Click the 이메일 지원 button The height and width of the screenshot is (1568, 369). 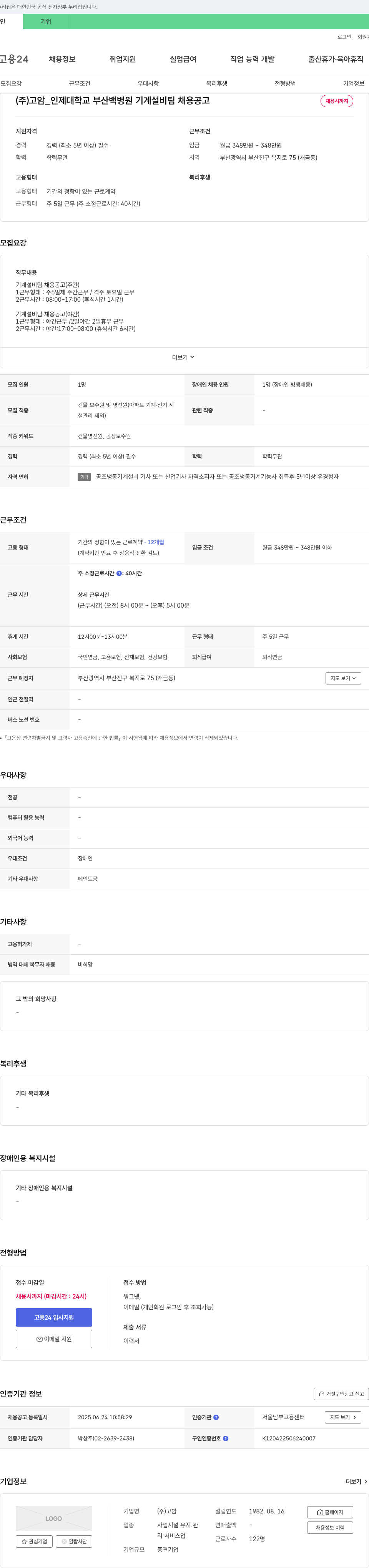click(54, 1339)
